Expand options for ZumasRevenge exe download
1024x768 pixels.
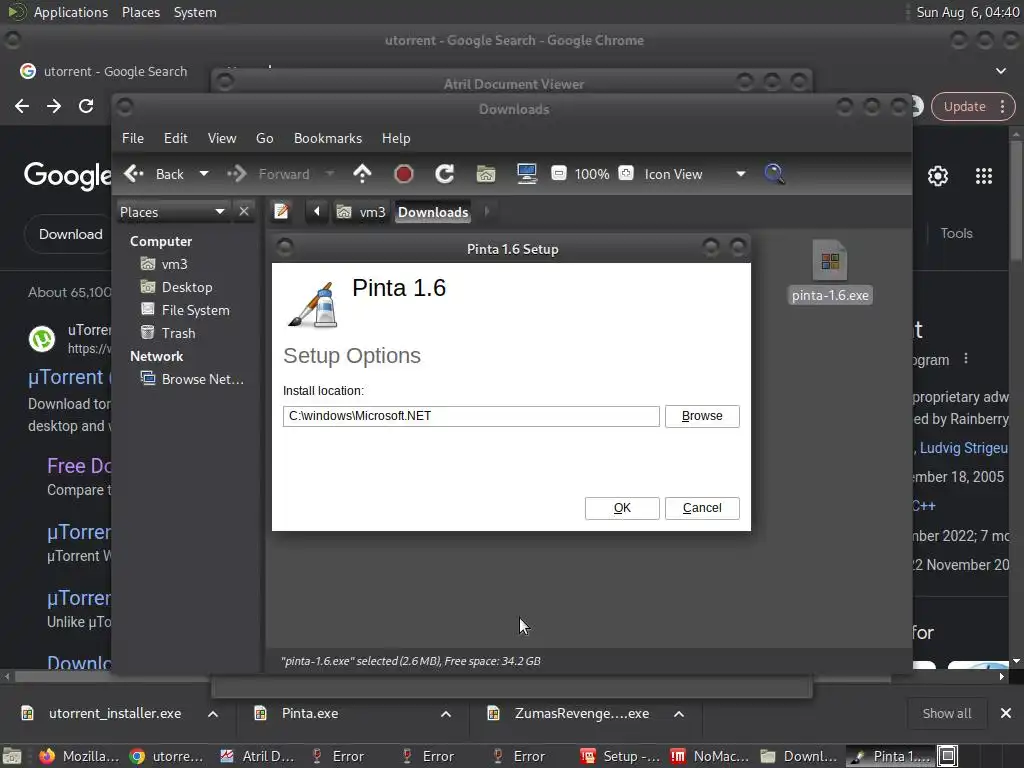679,714
